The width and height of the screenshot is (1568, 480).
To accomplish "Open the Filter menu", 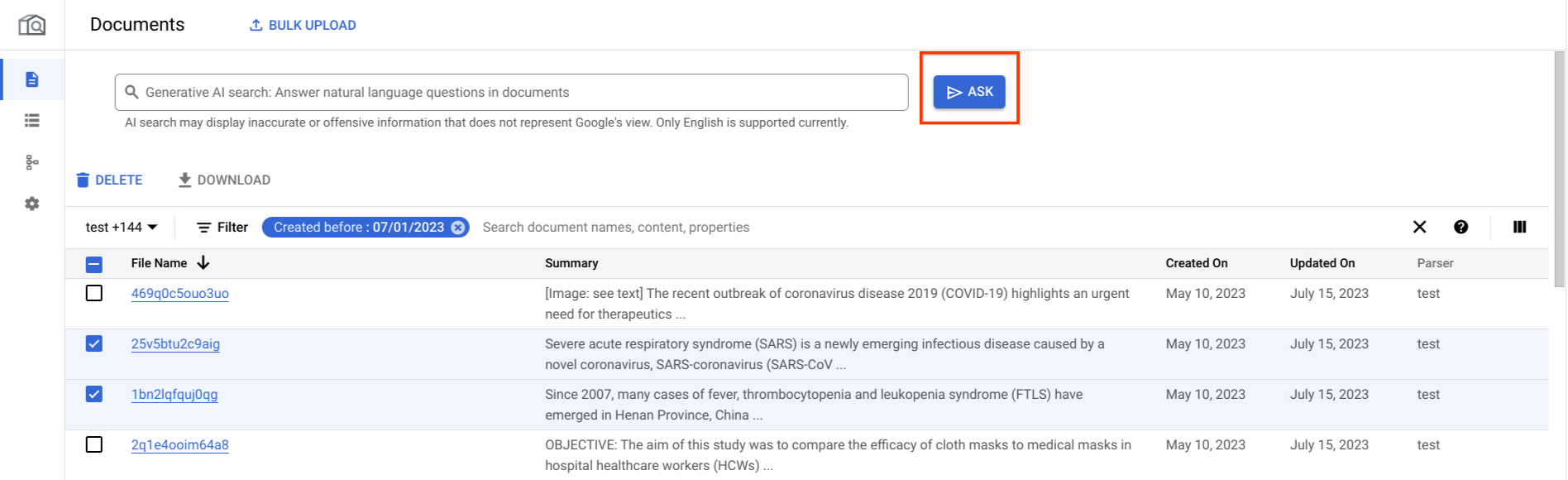I will coord(222,227).
